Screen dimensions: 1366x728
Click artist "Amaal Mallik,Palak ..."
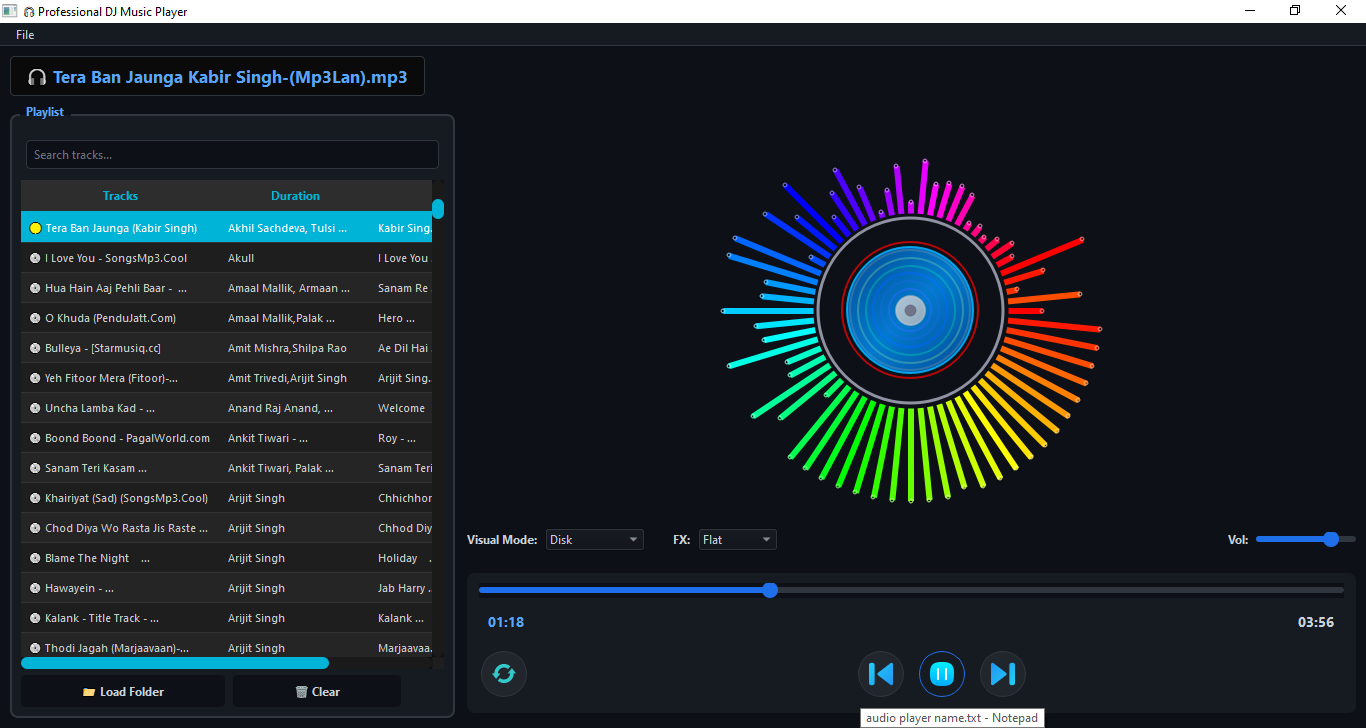pos(281,318)
